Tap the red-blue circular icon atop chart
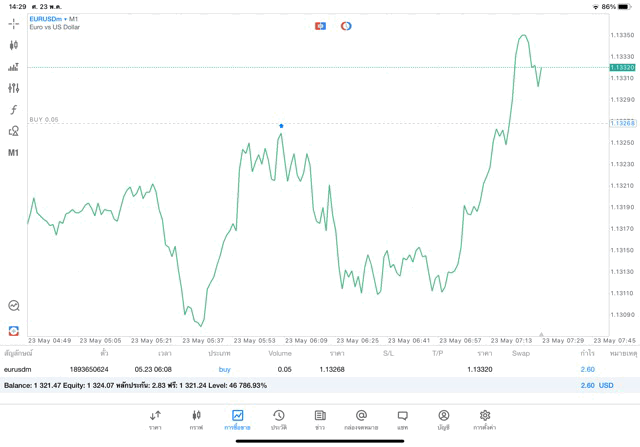640x447 pixels. (346, 25)
